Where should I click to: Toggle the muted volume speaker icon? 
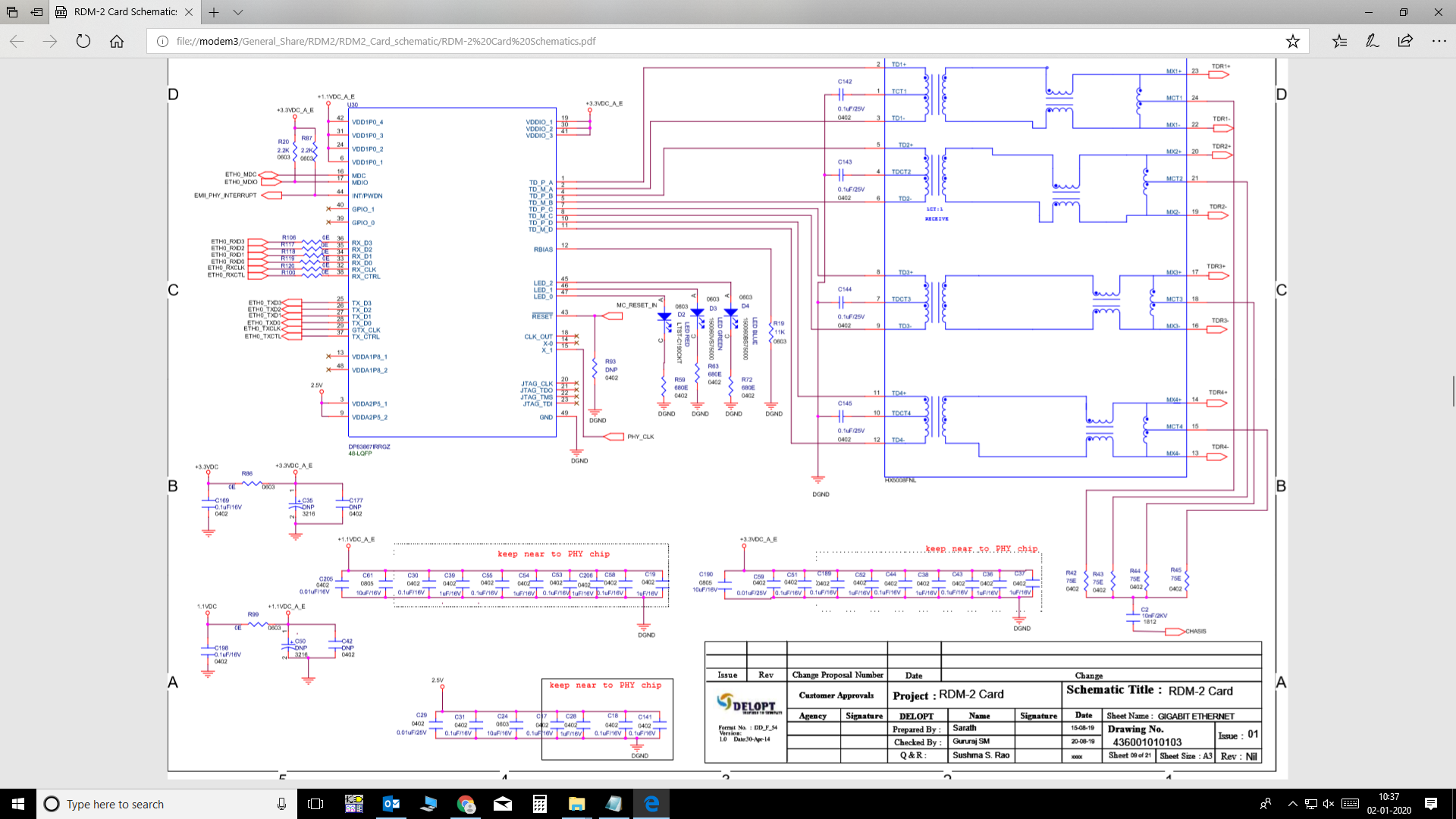tap(1329, 804)
